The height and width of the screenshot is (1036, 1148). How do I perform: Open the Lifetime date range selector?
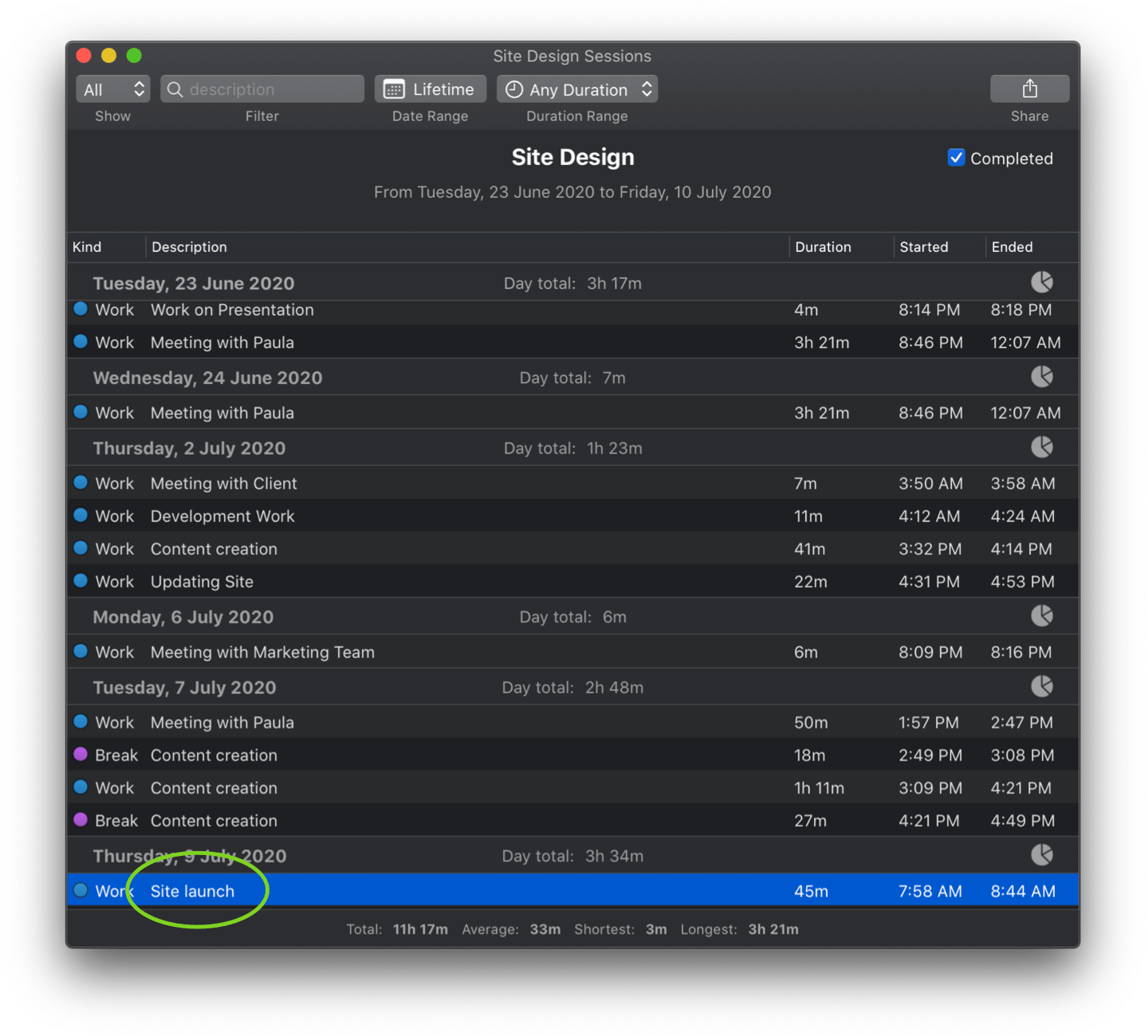[x=430, y=88]
